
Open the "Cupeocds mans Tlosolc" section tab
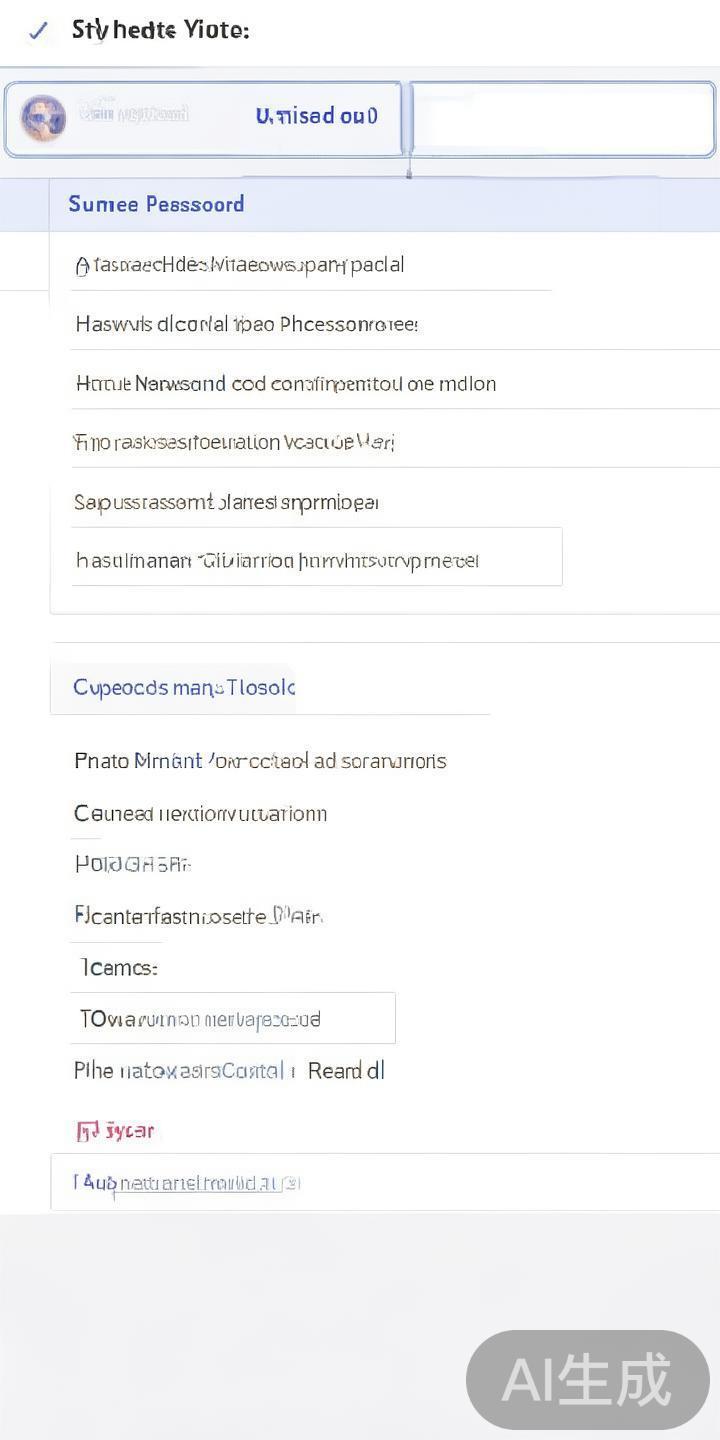click(x=184, y=688)
